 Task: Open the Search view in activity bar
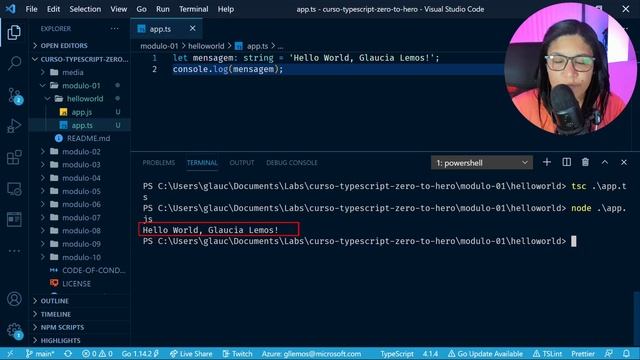[14, 63]
